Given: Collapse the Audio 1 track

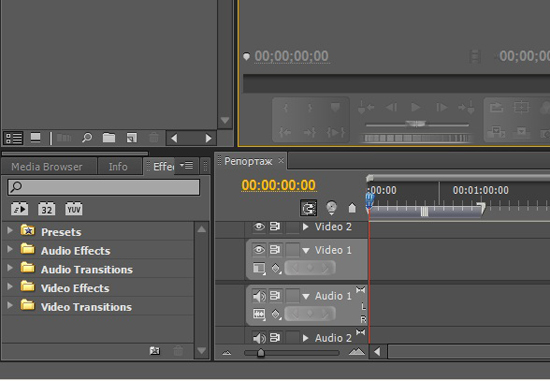Looking at the screenshot, I should coord(306,297).
